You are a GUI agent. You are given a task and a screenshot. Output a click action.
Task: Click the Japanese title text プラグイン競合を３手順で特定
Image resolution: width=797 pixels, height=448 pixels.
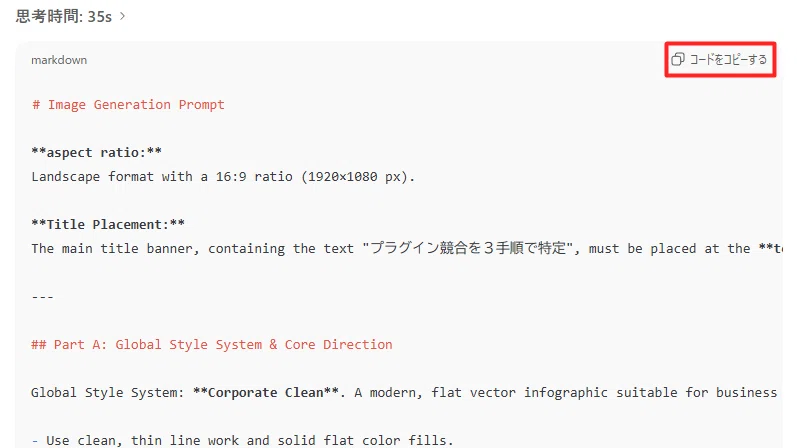[468, 248]
